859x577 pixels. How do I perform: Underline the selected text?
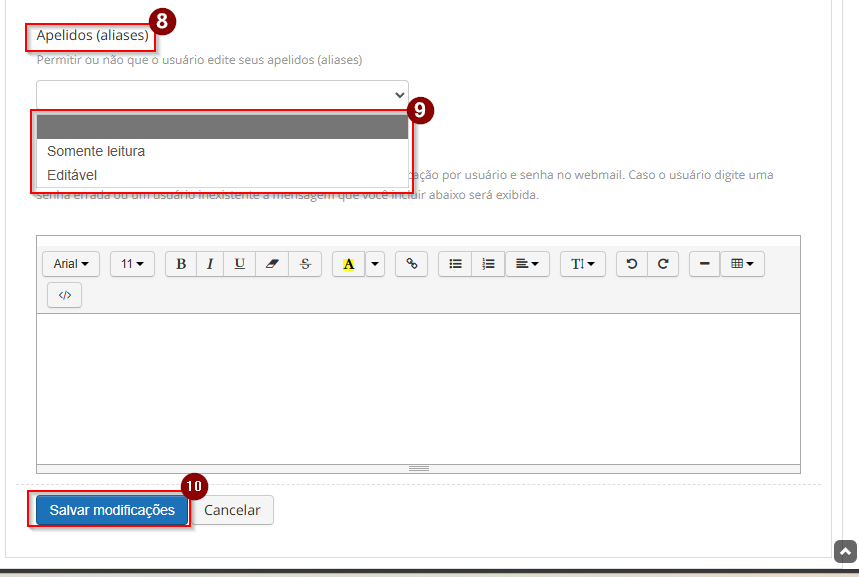pos(240,264)
